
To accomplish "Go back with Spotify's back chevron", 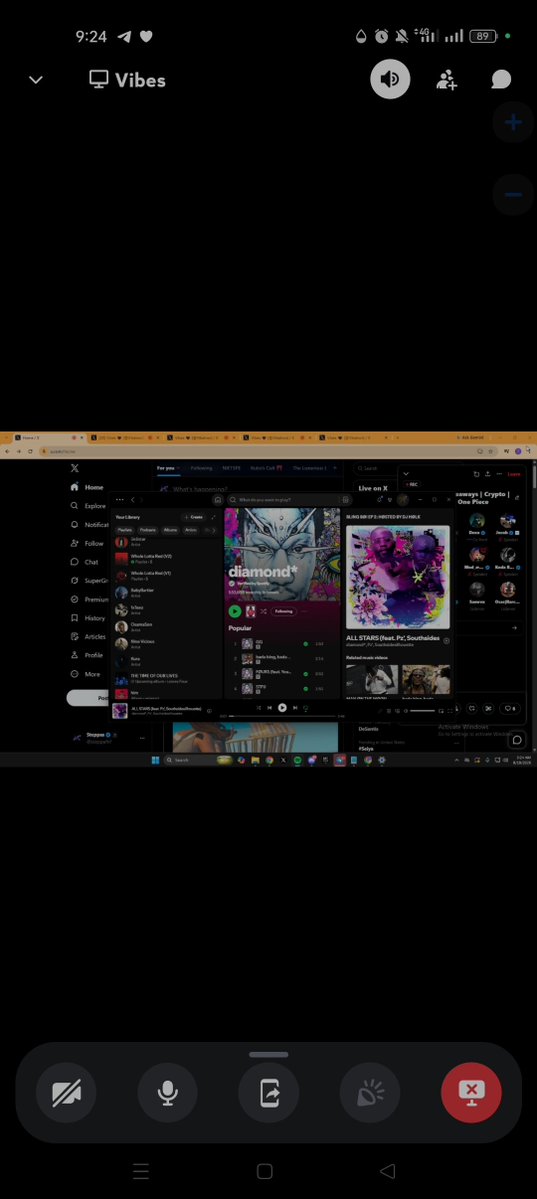I will coord(133,499).
